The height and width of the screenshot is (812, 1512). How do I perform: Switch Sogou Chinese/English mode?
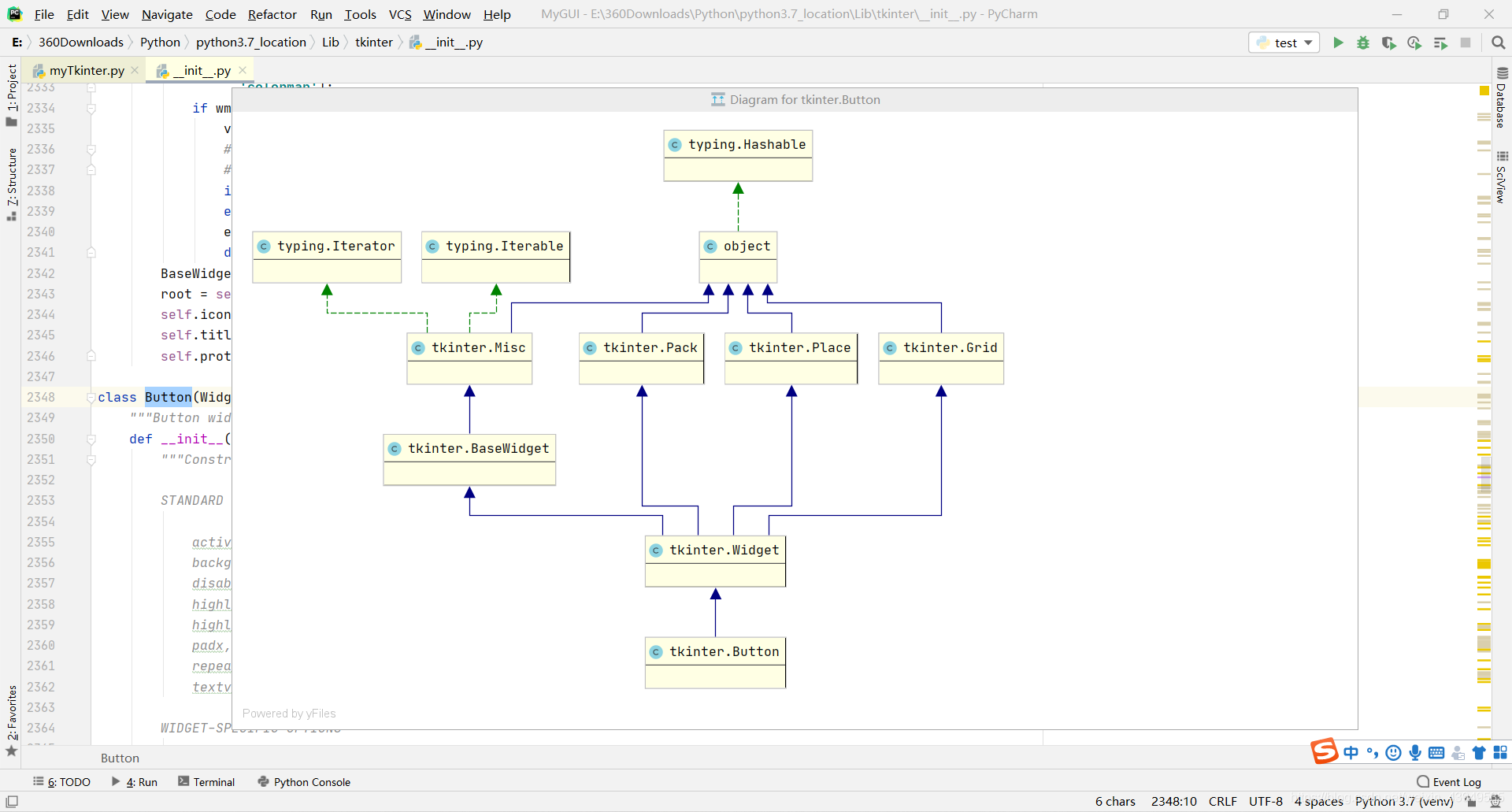(1351, 753)
